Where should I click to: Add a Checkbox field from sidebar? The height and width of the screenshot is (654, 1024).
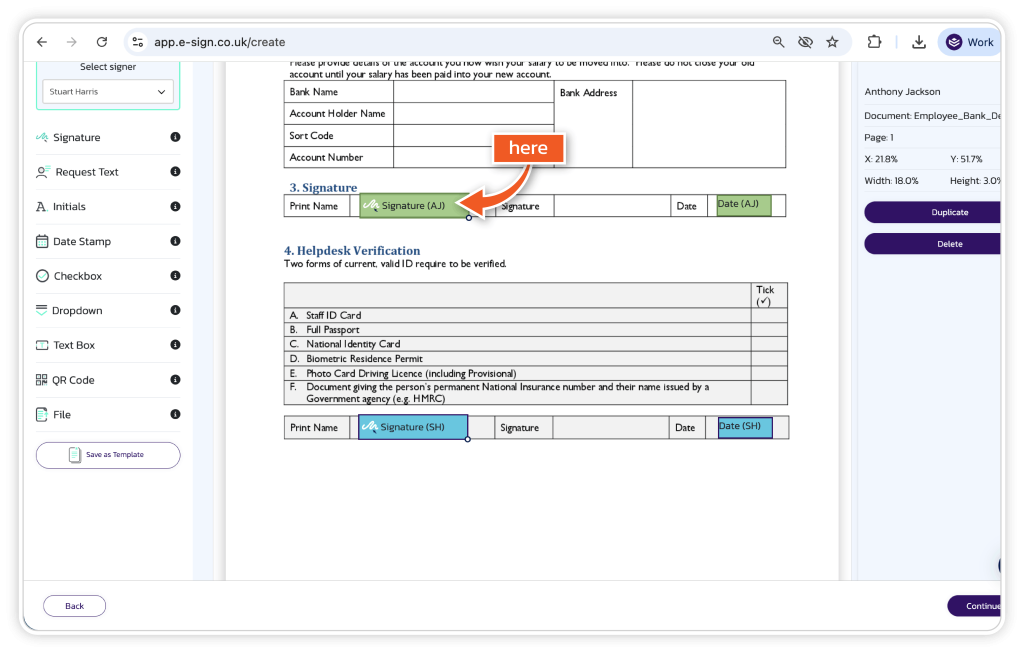coord(77,276)
